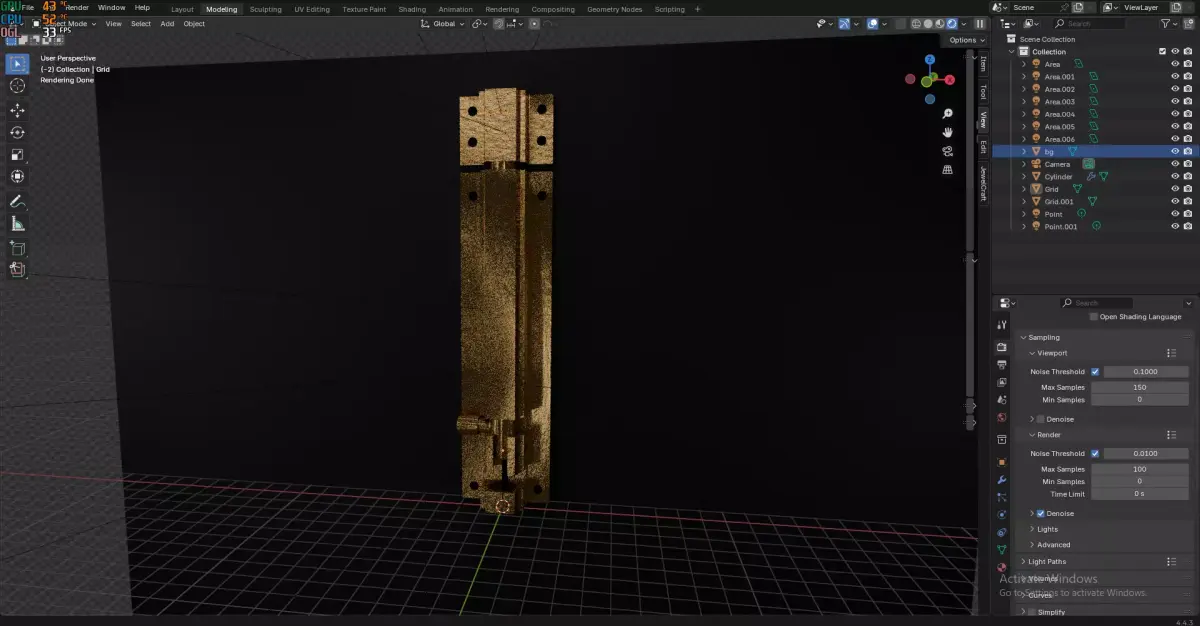Viewport: 1200px width, 626px height.
Task: Select the Scale tool
Action: point(17,154)
